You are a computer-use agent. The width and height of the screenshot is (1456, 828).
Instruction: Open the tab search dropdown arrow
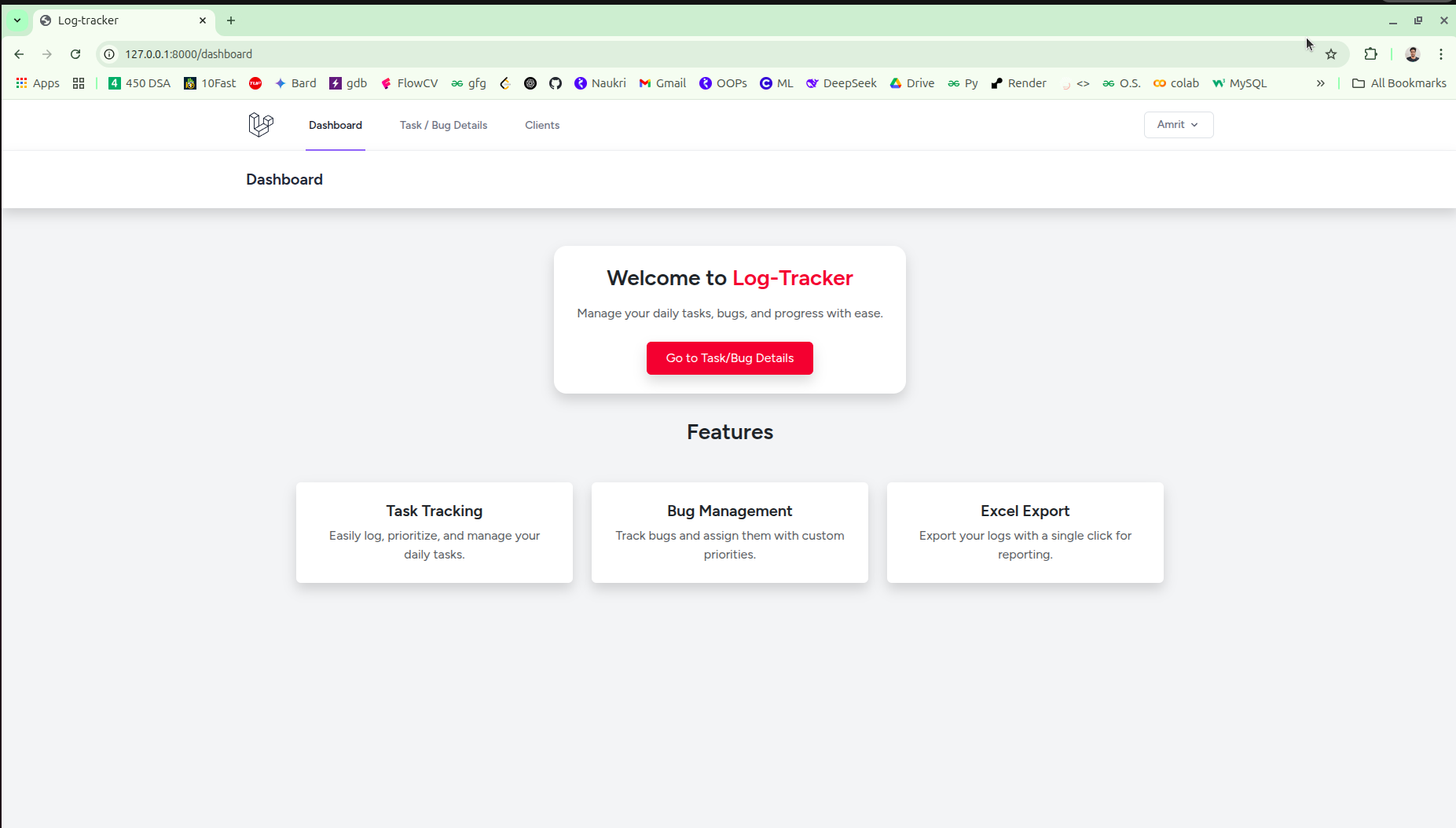tap(17, 20)
